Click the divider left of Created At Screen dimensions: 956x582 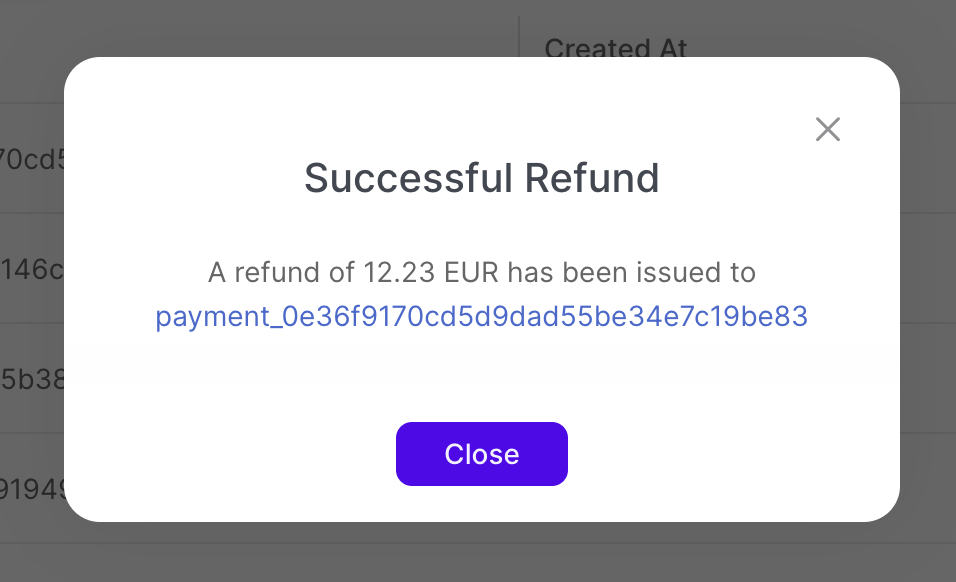pos(520,36)
